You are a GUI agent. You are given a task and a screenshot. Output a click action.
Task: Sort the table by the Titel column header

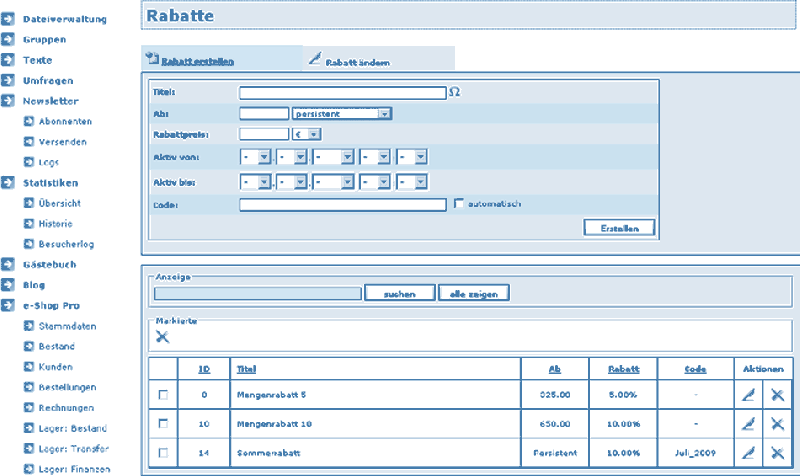[x=246, y=369]
